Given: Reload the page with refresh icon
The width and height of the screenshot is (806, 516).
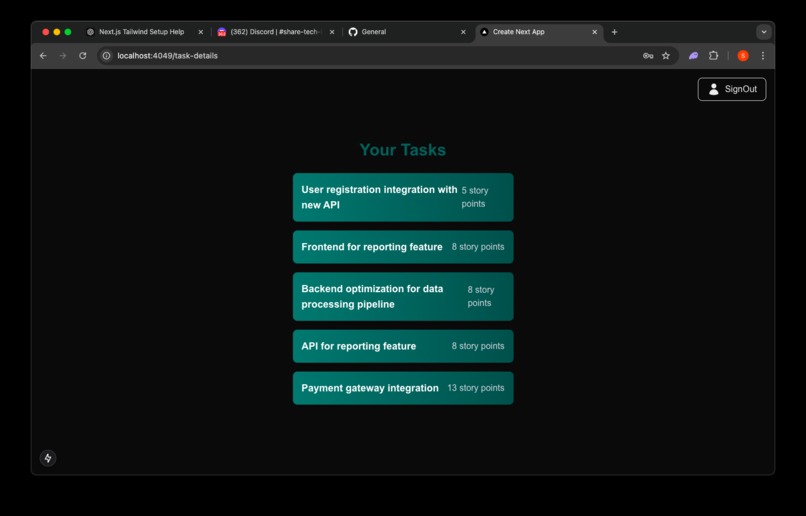Looking at the screenshot, I should [83, 56].
